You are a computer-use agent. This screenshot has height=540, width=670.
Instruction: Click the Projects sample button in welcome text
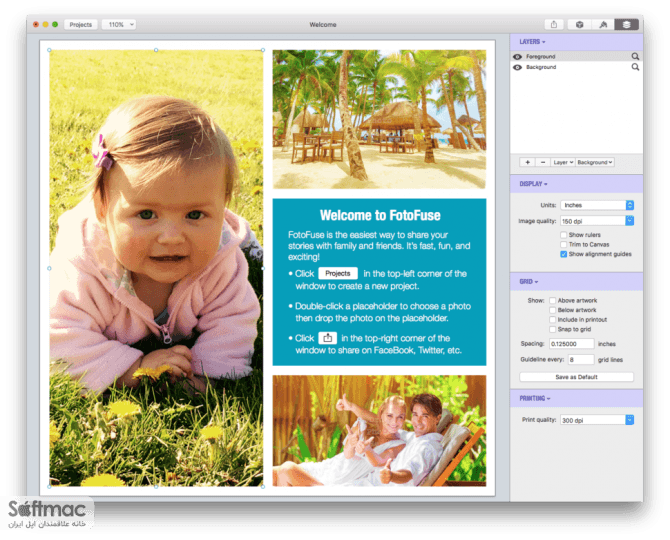coord(338,273)
